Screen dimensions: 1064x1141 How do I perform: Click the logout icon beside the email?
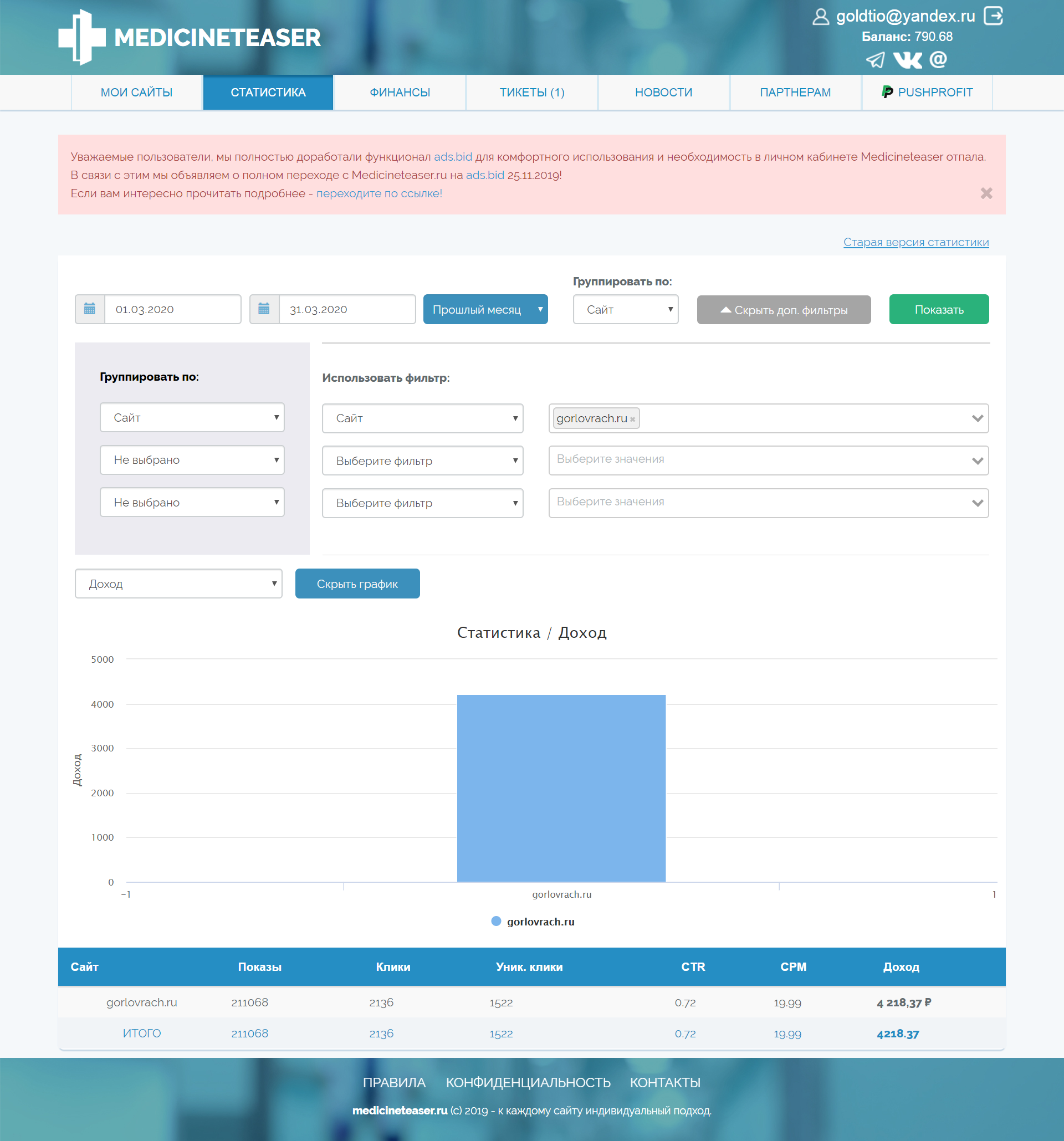(993, 16)
